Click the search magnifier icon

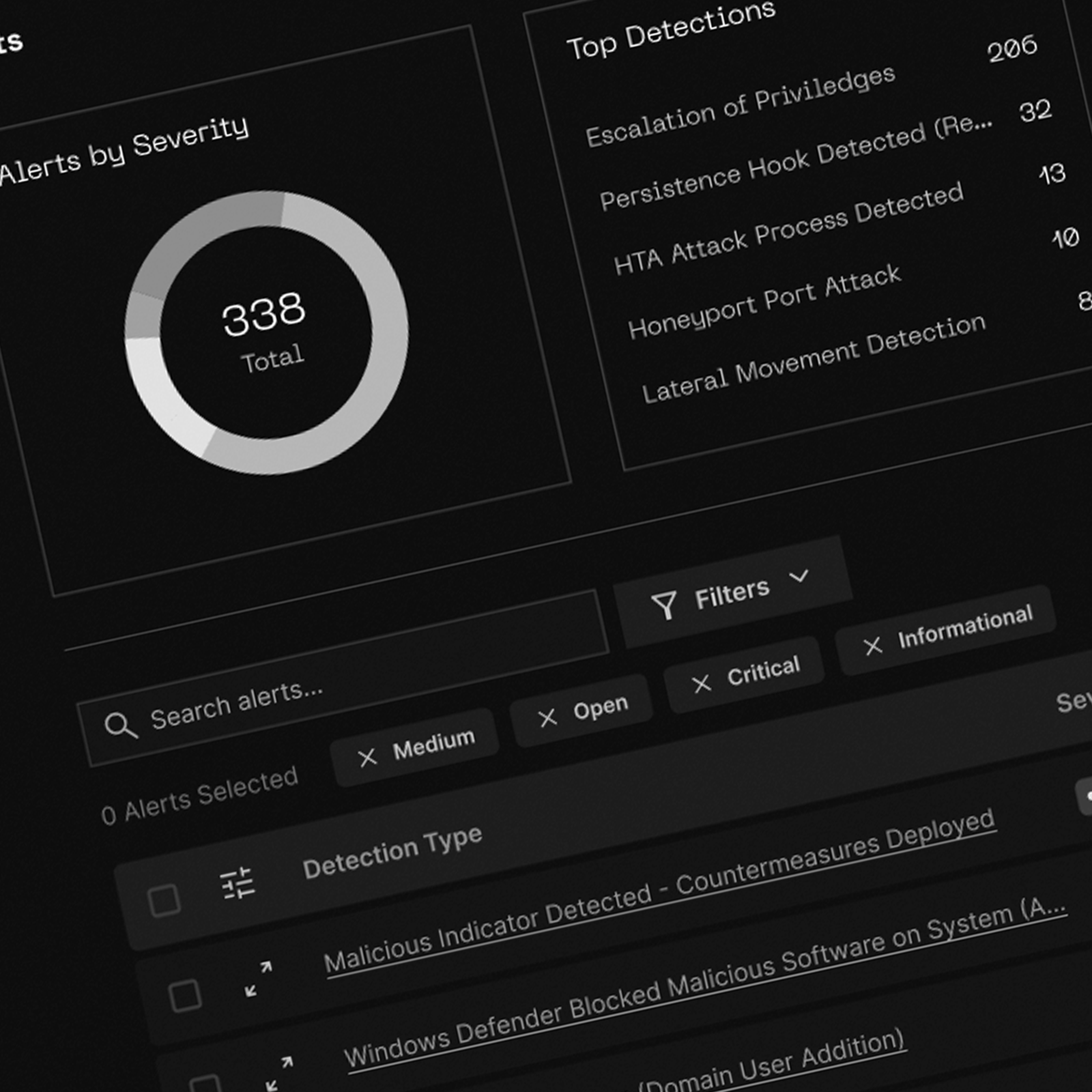pos(120,726)
